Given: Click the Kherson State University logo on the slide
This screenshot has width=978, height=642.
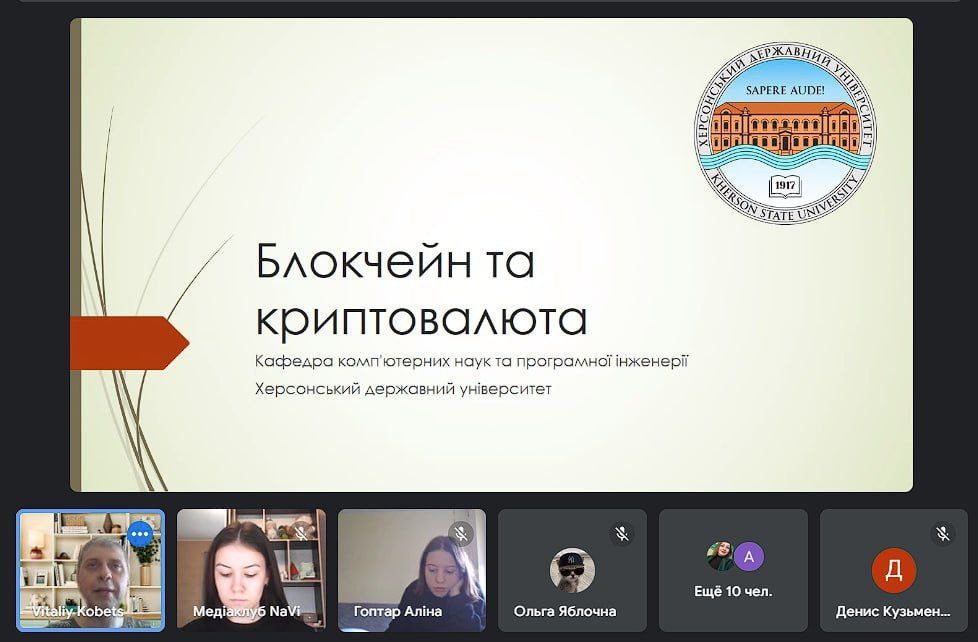Looking at the screenshot, I should [x=785, y=133].
